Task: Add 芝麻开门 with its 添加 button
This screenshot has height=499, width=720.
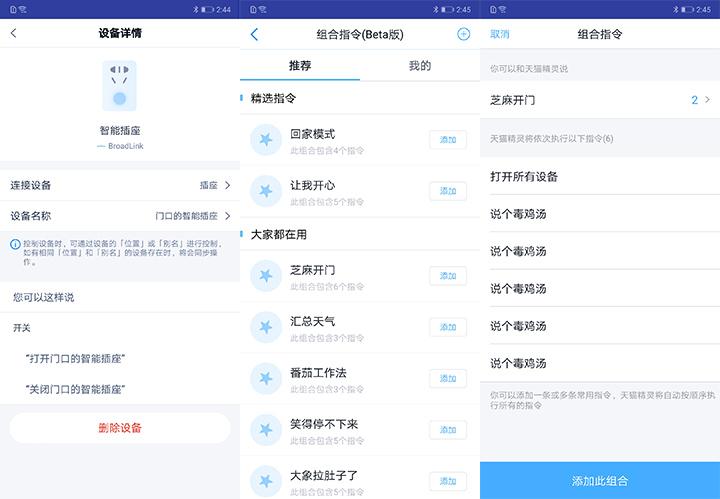Action: 448,276
